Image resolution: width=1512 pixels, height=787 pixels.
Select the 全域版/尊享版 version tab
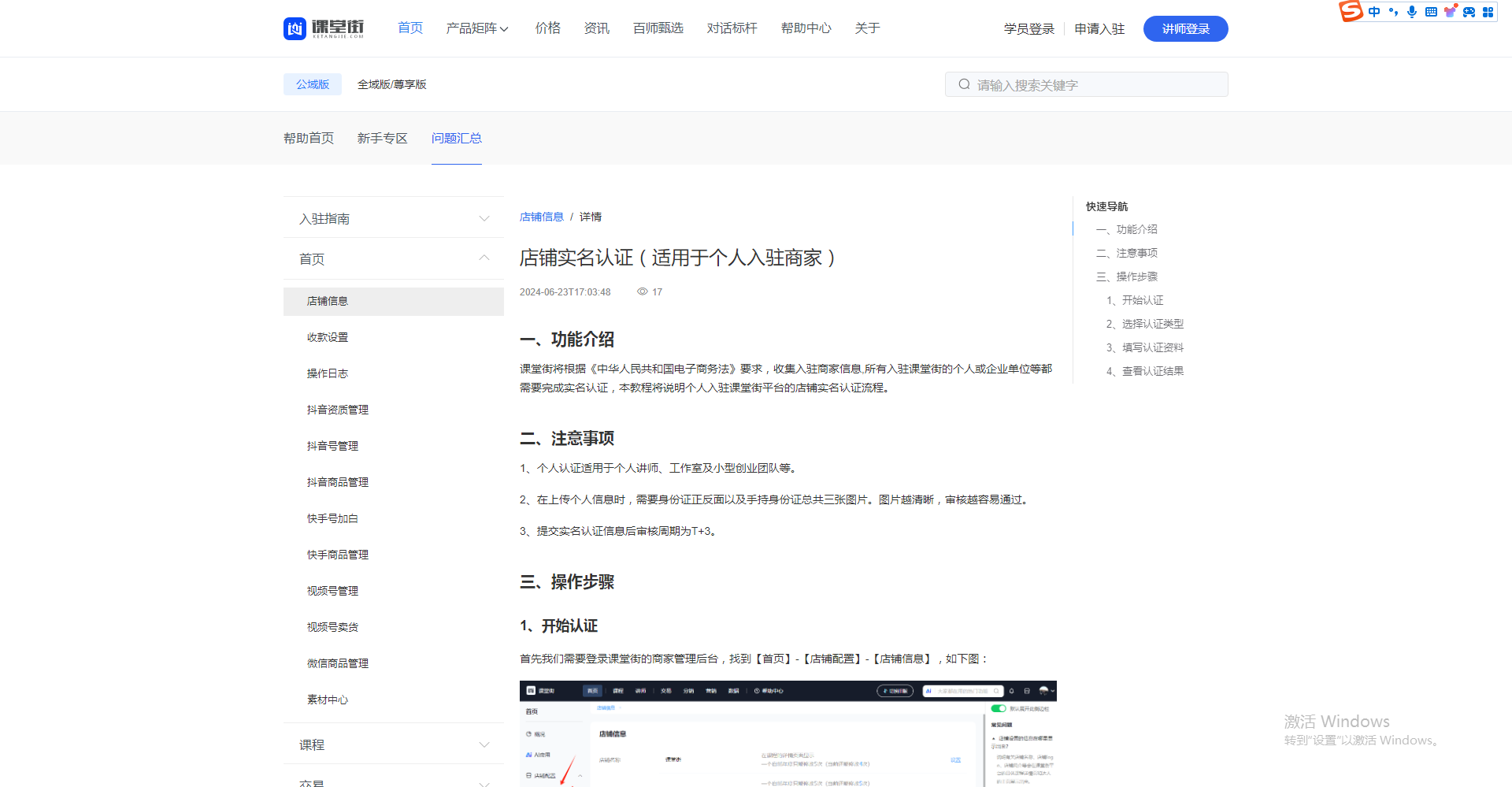click(392, 84)
